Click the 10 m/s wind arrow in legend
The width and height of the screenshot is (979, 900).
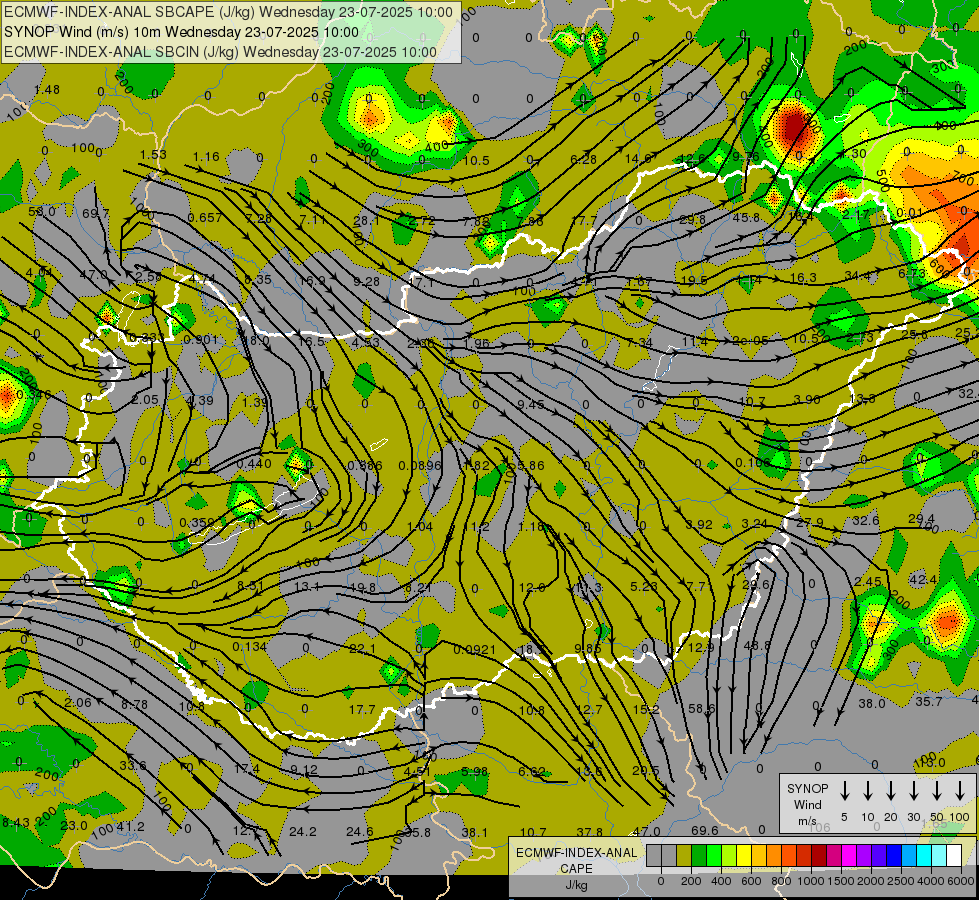click(x=867, y=791)
